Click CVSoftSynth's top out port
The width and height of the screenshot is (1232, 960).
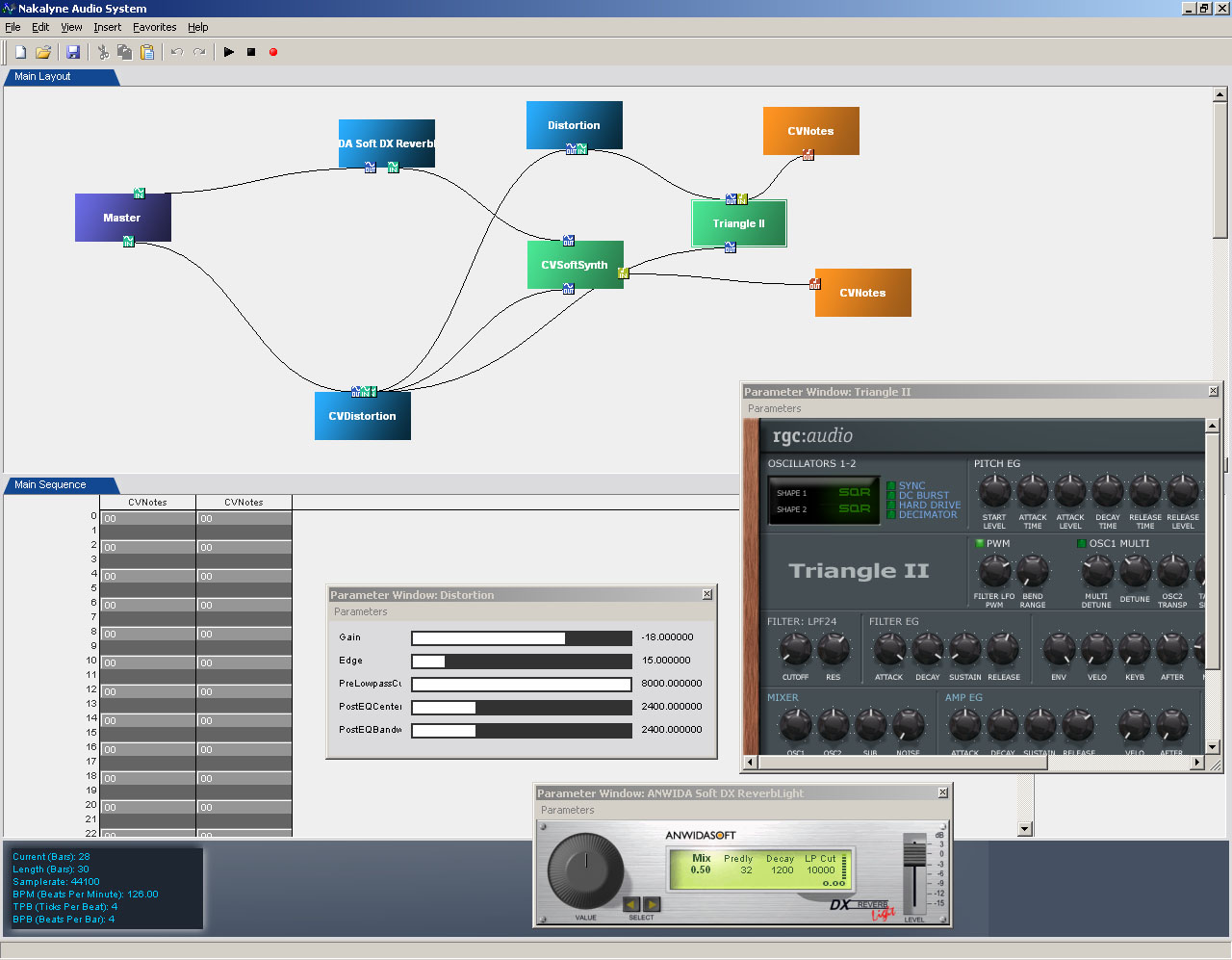pos(568,241)
